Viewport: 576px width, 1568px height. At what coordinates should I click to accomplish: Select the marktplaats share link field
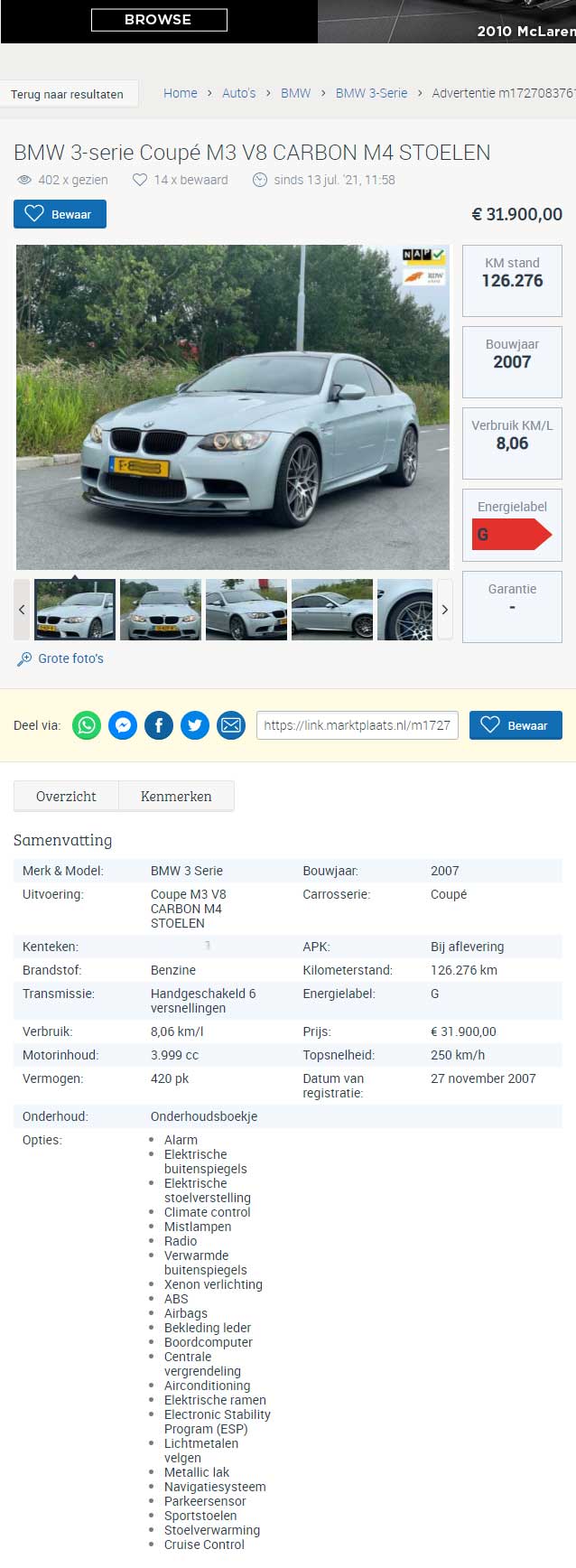pos(358,725)
